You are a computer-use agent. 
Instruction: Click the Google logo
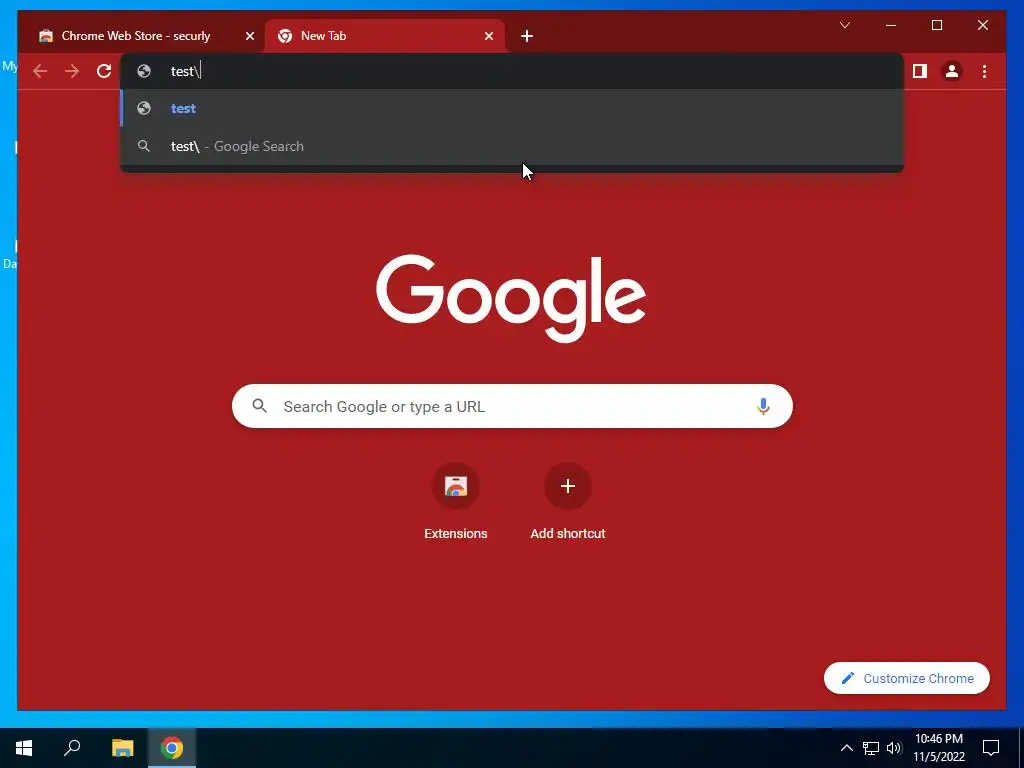[511, 298]
